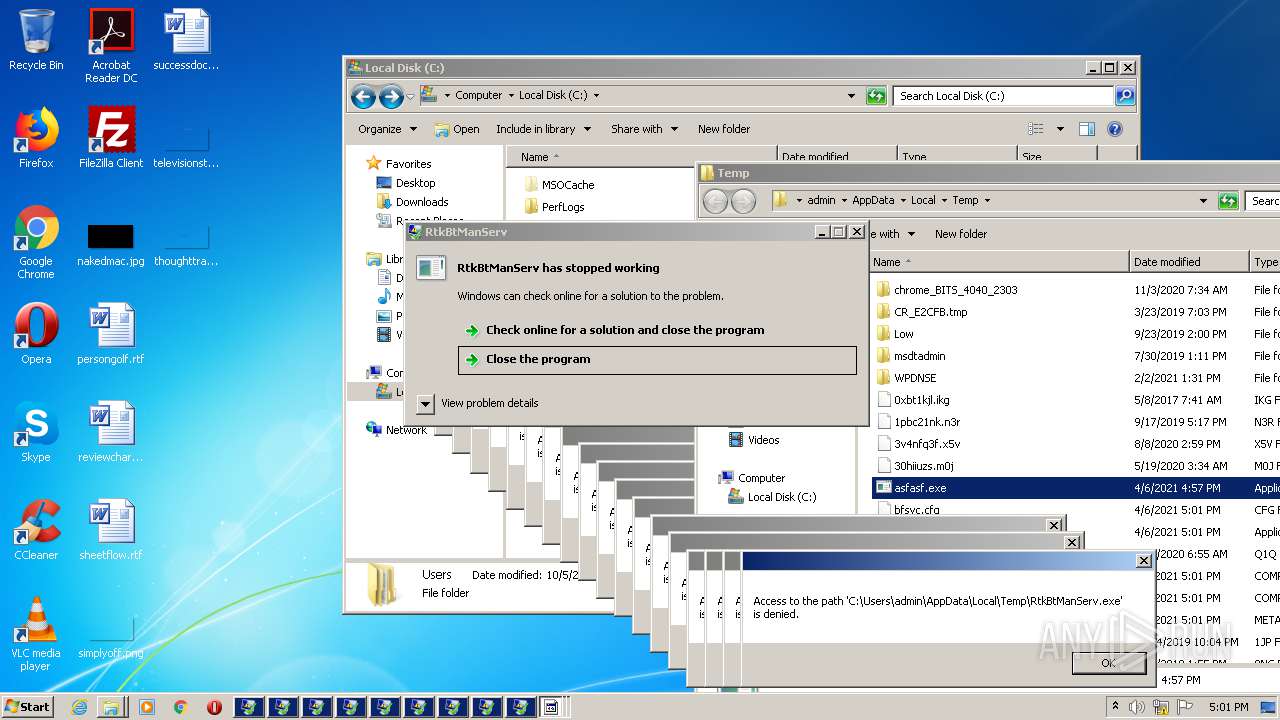Open the Opera browser shortcut
The width and height of the screenshot is (1280, 720).
pos(36,334)
